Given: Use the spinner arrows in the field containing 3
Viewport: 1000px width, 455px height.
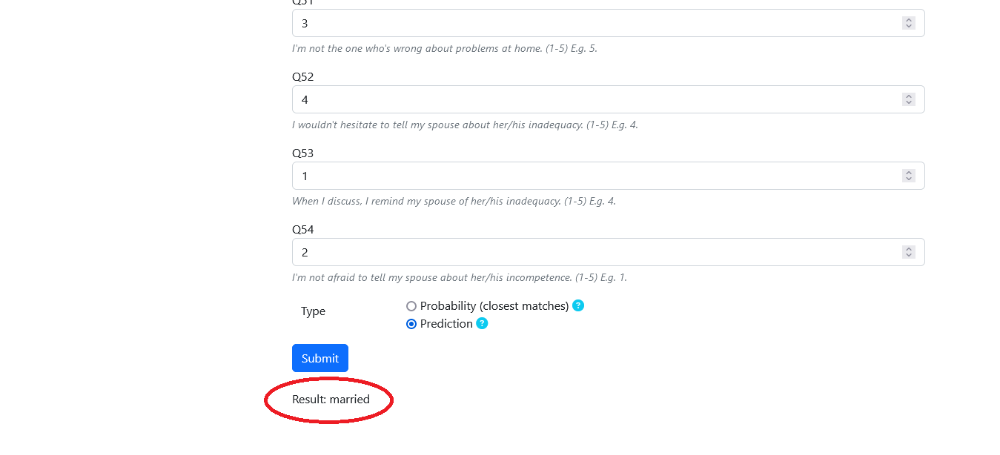Looking at the screenshot, I should [x=908, y=23].
